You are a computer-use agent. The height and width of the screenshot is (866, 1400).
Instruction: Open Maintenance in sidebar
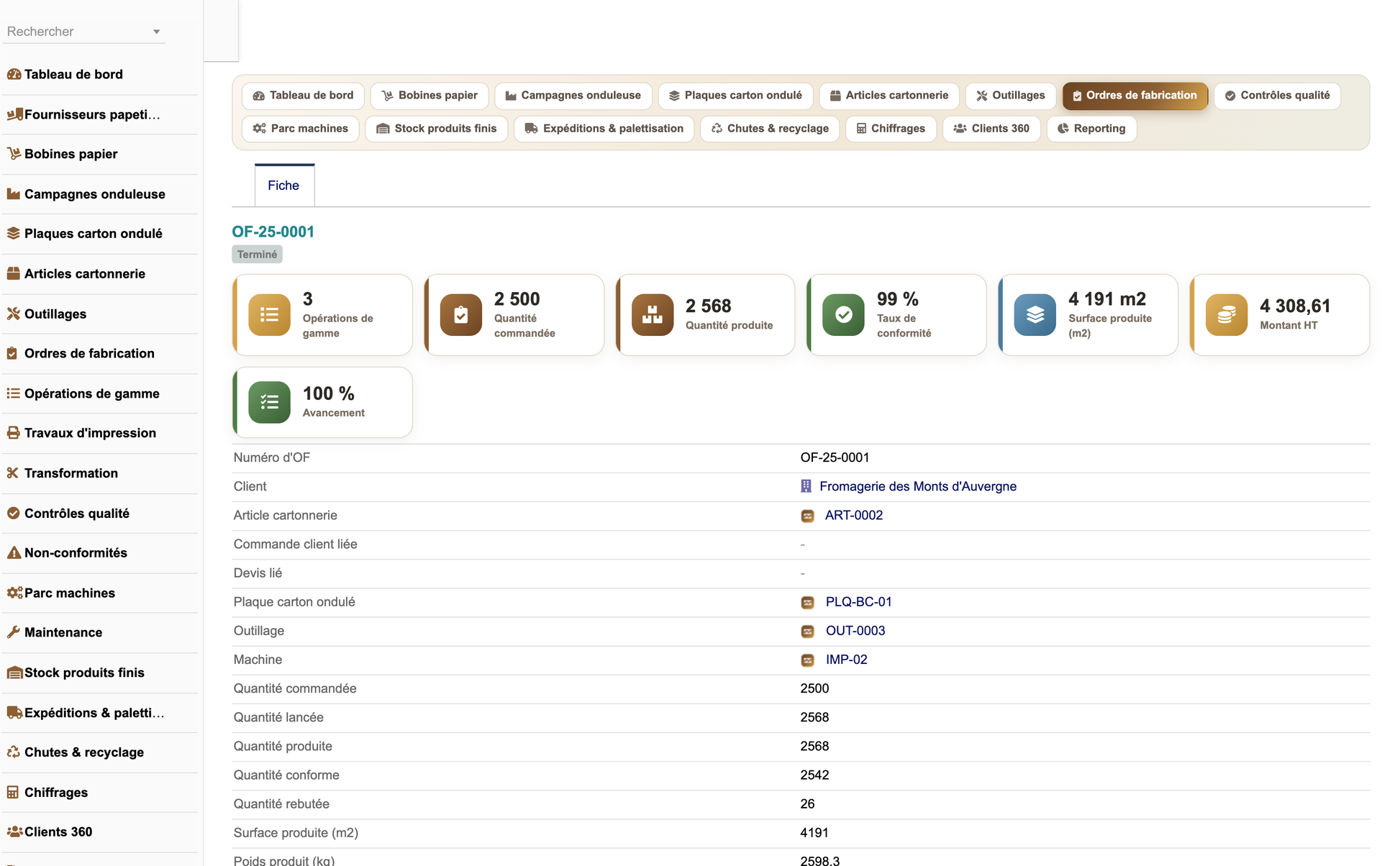63,633
